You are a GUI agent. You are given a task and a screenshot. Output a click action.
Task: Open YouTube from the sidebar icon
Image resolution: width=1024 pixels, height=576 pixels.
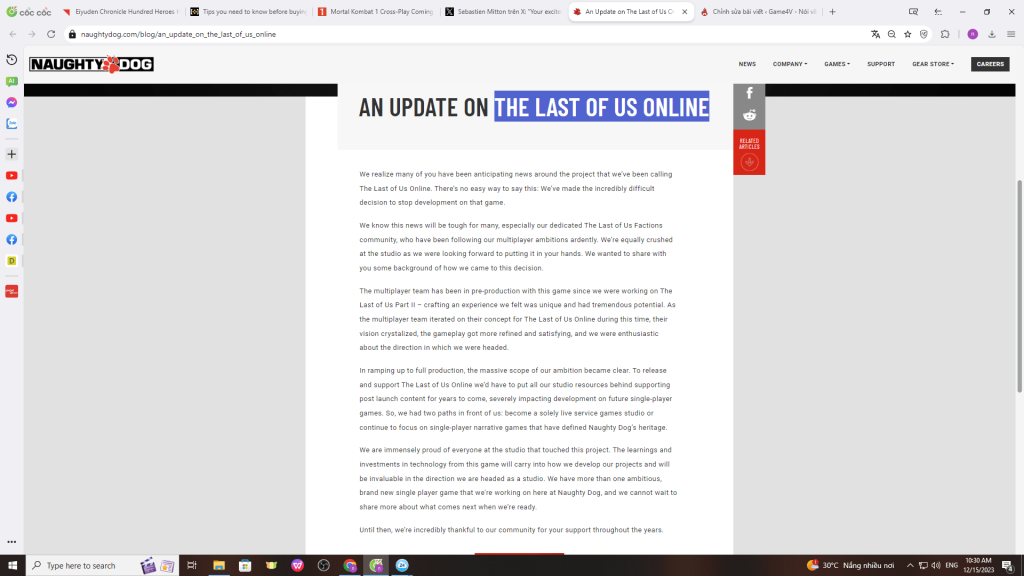pyautogui.click(x=11, y=176)
